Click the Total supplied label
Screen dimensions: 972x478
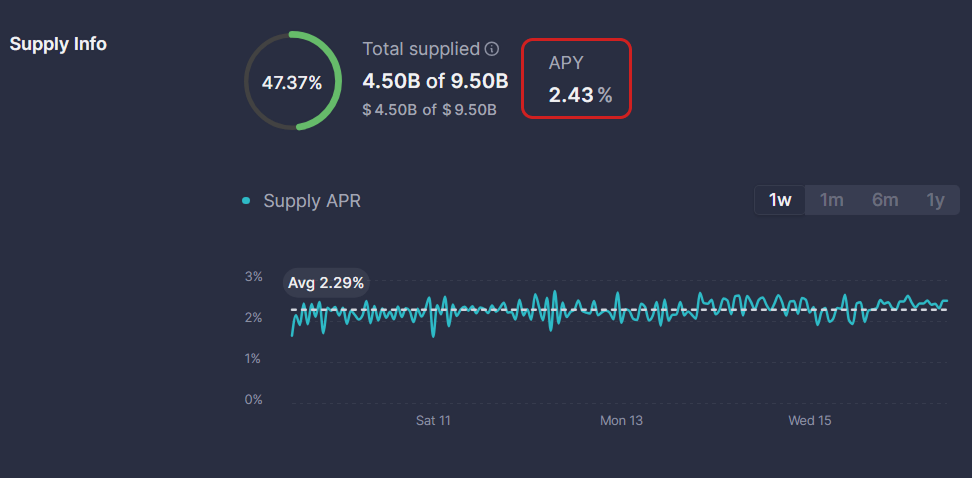point(421,49)
